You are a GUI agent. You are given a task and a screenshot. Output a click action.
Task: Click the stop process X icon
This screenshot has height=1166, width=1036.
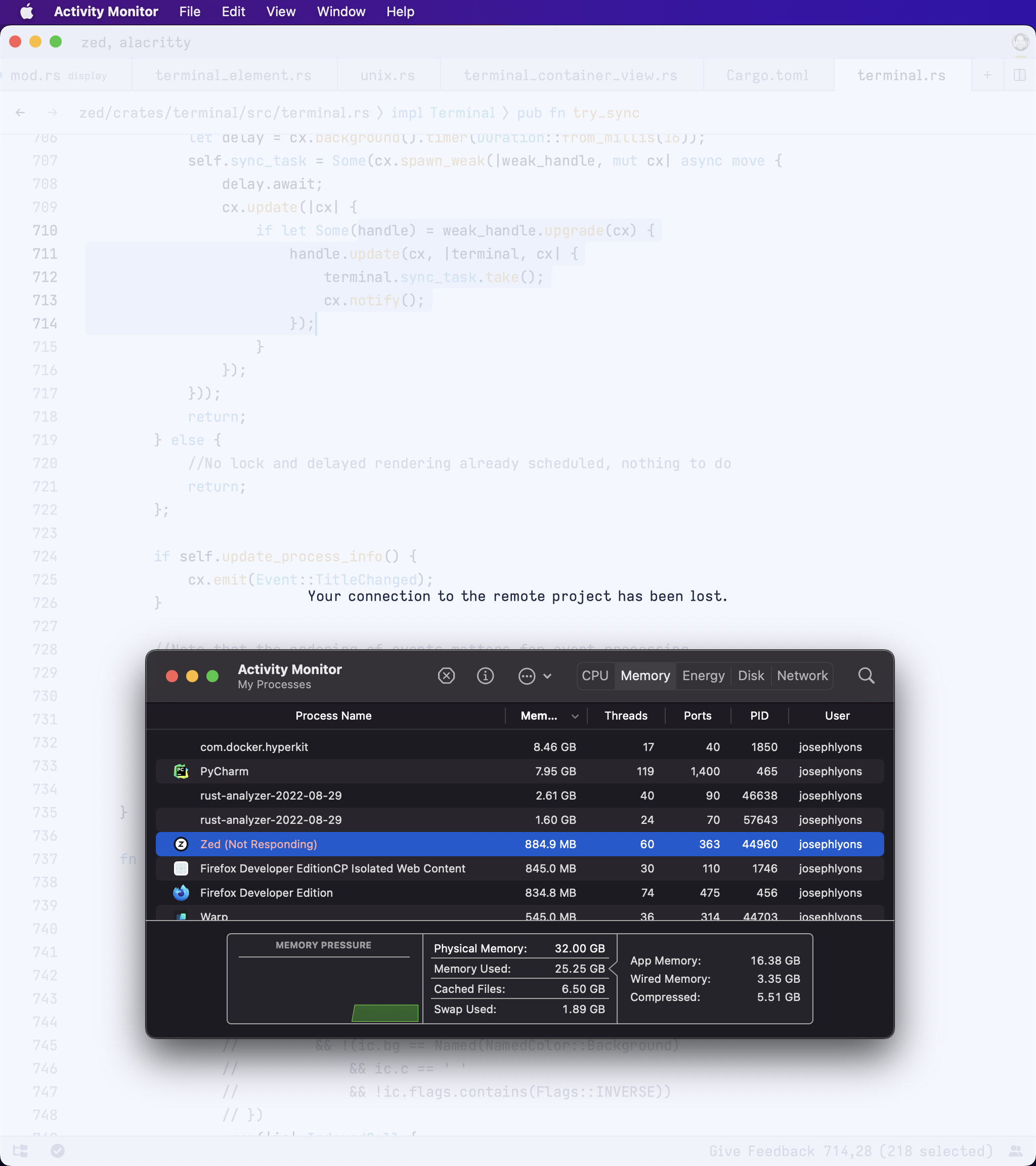pyautogui.click(x=446, y=676)
